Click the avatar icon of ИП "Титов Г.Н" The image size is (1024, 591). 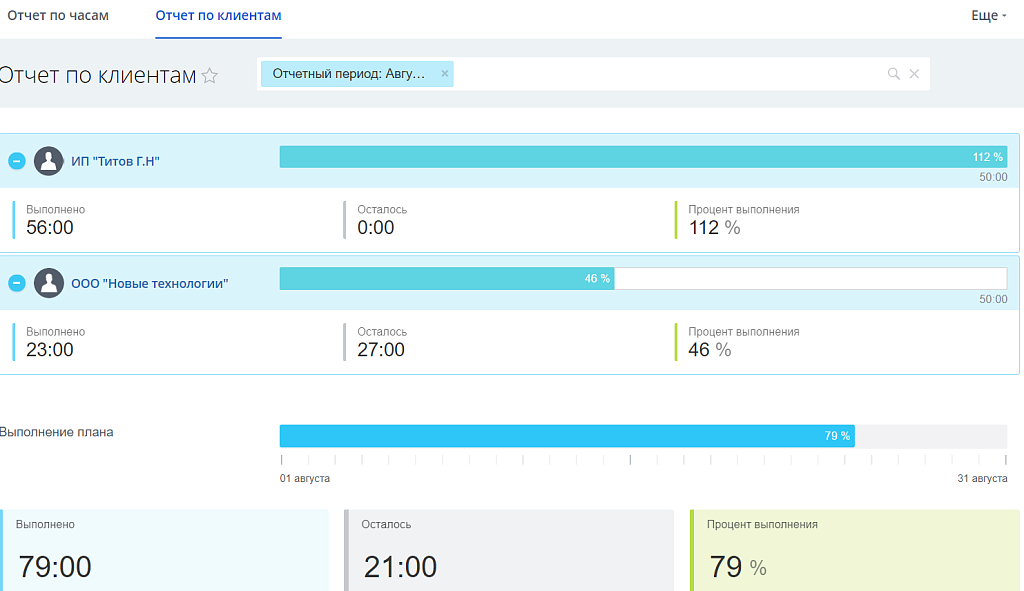[49, 161]
